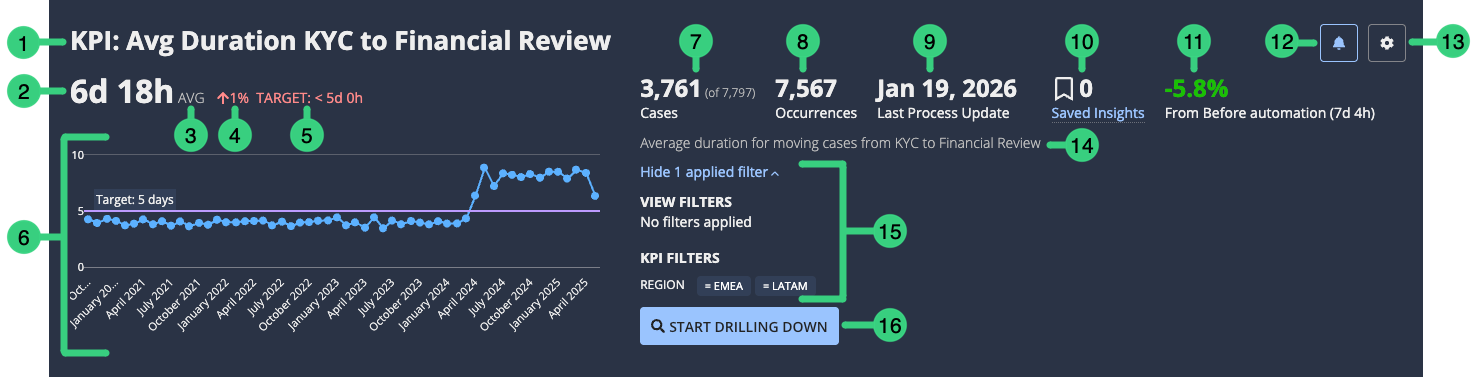The height and width of the screenshot is (377, 1474).
Task: Click the 'Jan 19, 2026' last update date
Action: pos(947,89)
